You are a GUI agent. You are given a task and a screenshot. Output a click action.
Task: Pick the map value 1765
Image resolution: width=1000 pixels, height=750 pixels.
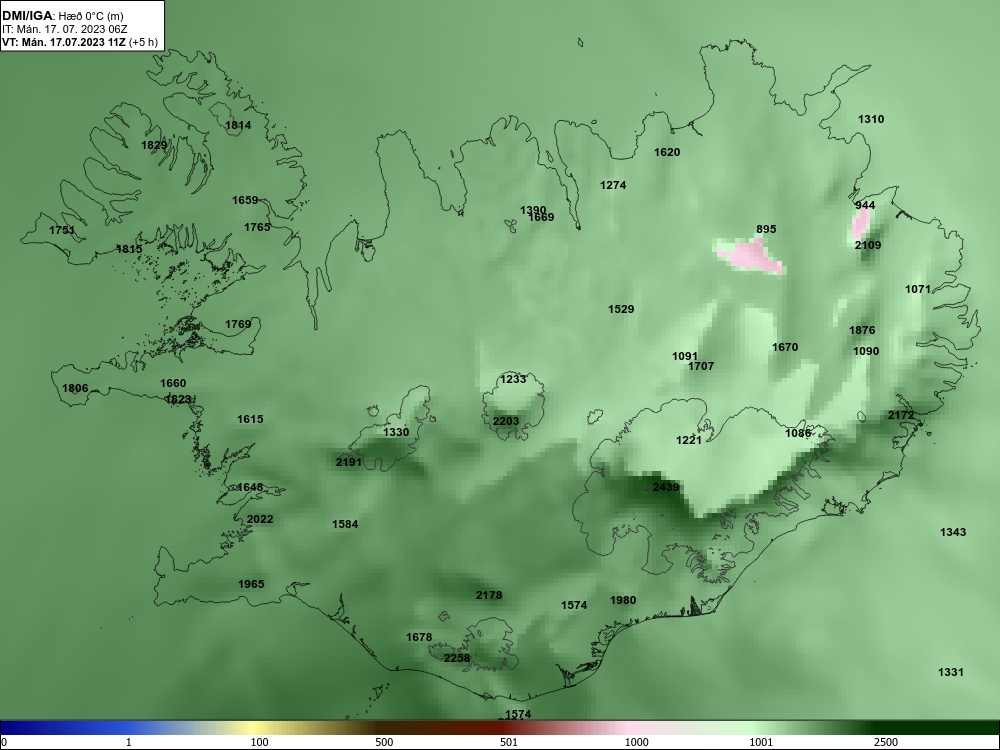(x=257, y=226)
